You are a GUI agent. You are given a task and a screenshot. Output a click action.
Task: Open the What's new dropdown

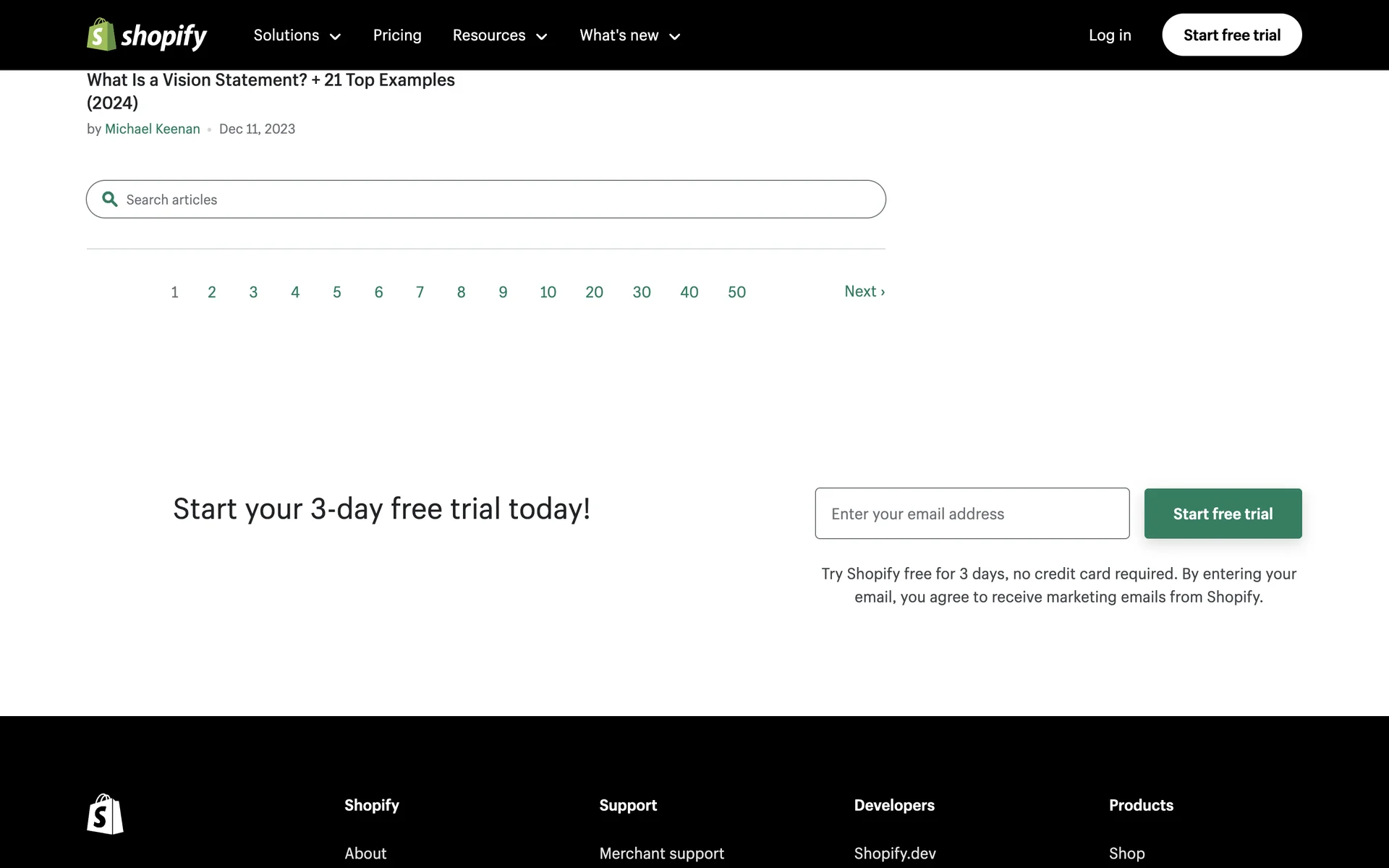pos(629,35)
